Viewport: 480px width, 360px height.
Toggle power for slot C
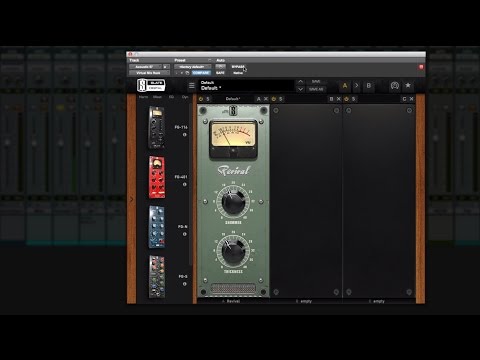[x=347, y=99]
